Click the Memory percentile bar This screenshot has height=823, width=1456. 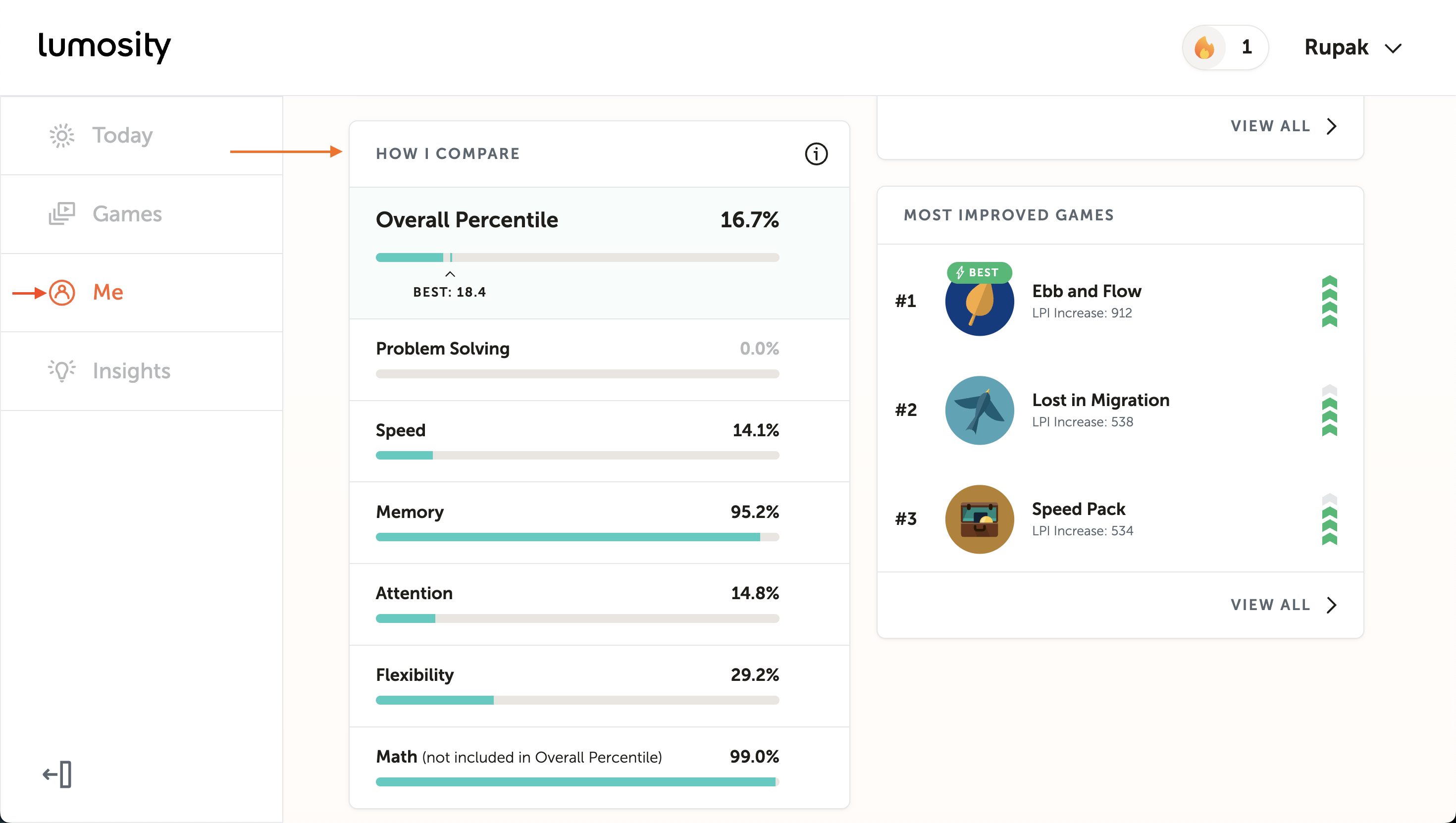[x=577, y=537]
